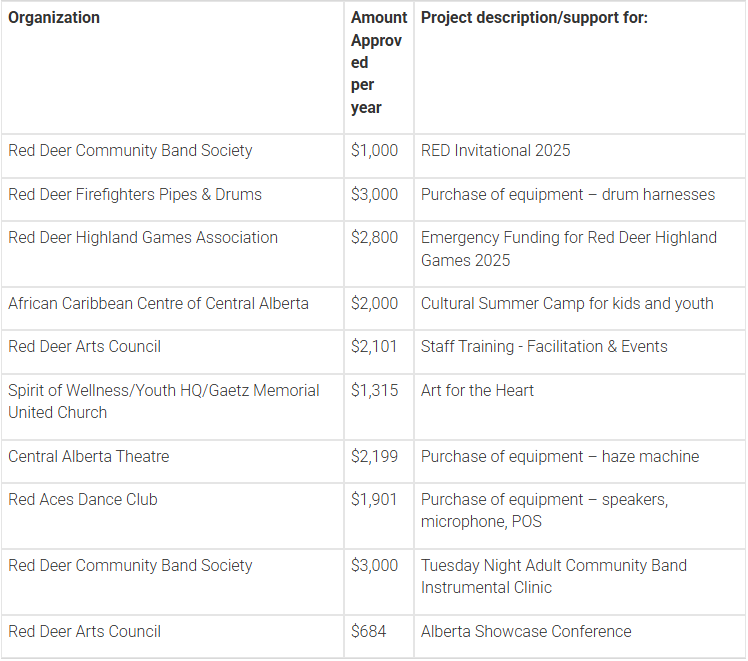Click the Organization column header
The image size is (748, 661).
pyautogui.click(x=54, y=18)
